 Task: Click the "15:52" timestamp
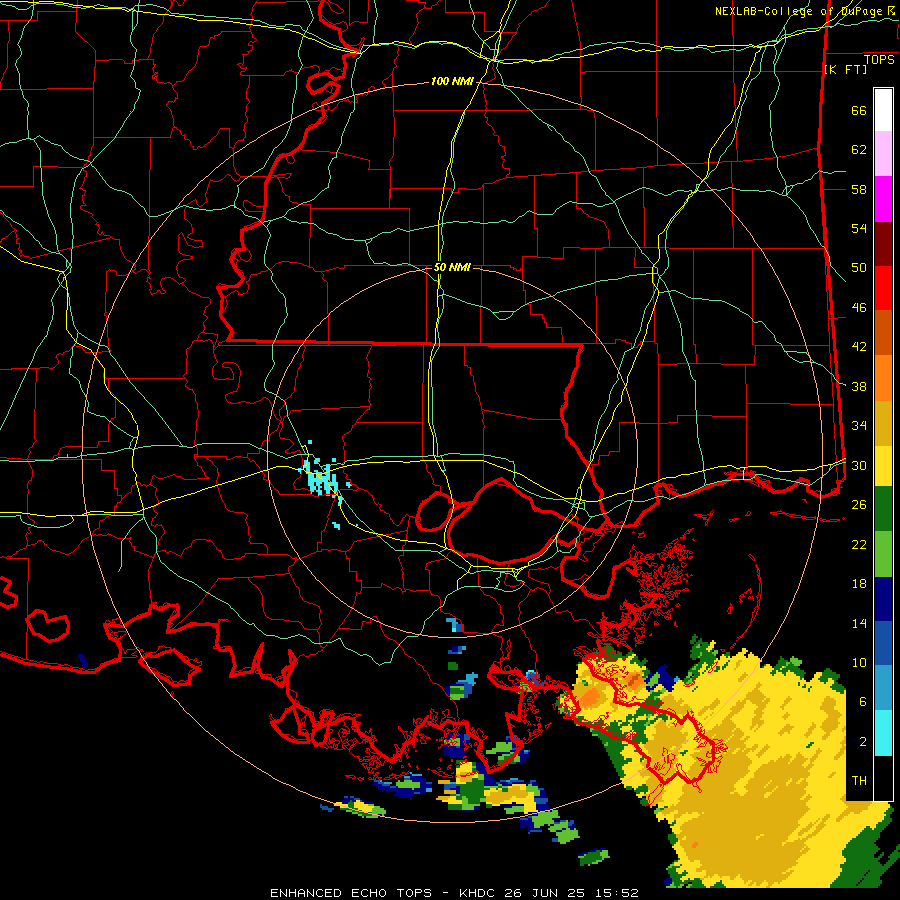click(616, 893)
